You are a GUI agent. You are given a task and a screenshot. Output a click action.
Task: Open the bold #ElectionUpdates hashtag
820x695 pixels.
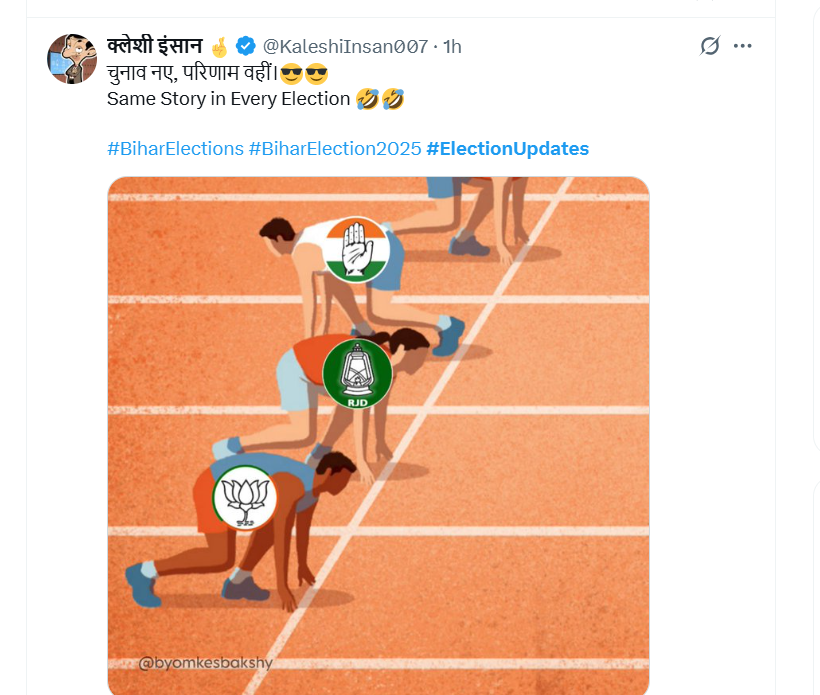[x=507, y=148]
